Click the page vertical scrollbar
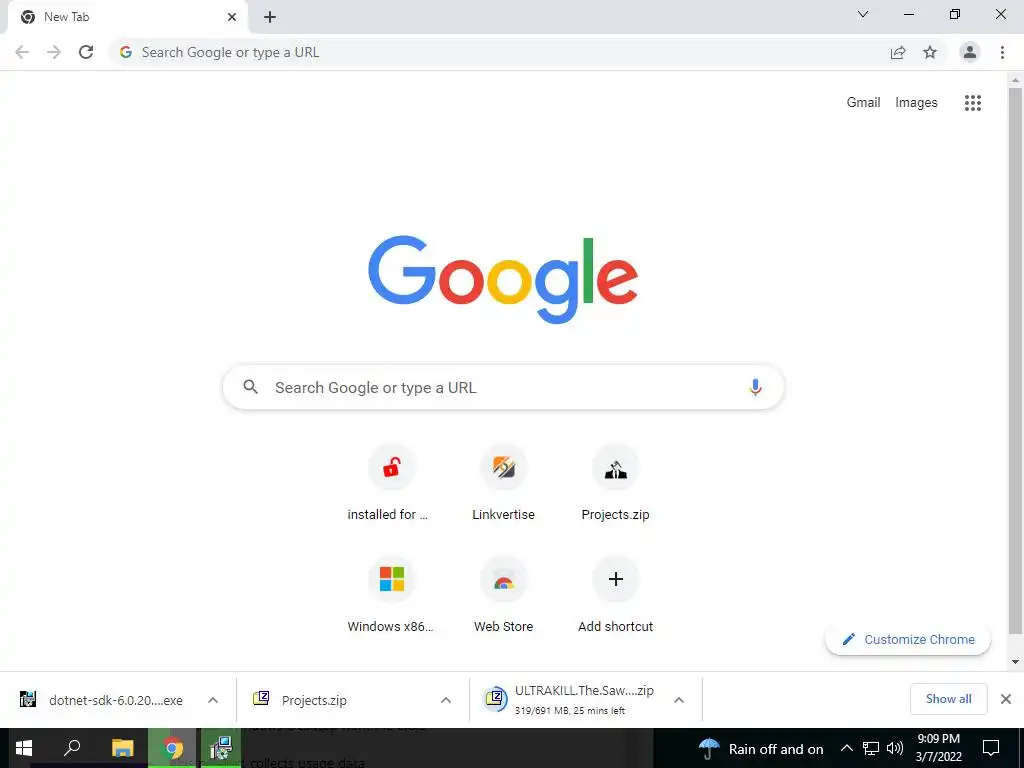1024x768 pixels. pyautogui.click(x=1015, y=359)
